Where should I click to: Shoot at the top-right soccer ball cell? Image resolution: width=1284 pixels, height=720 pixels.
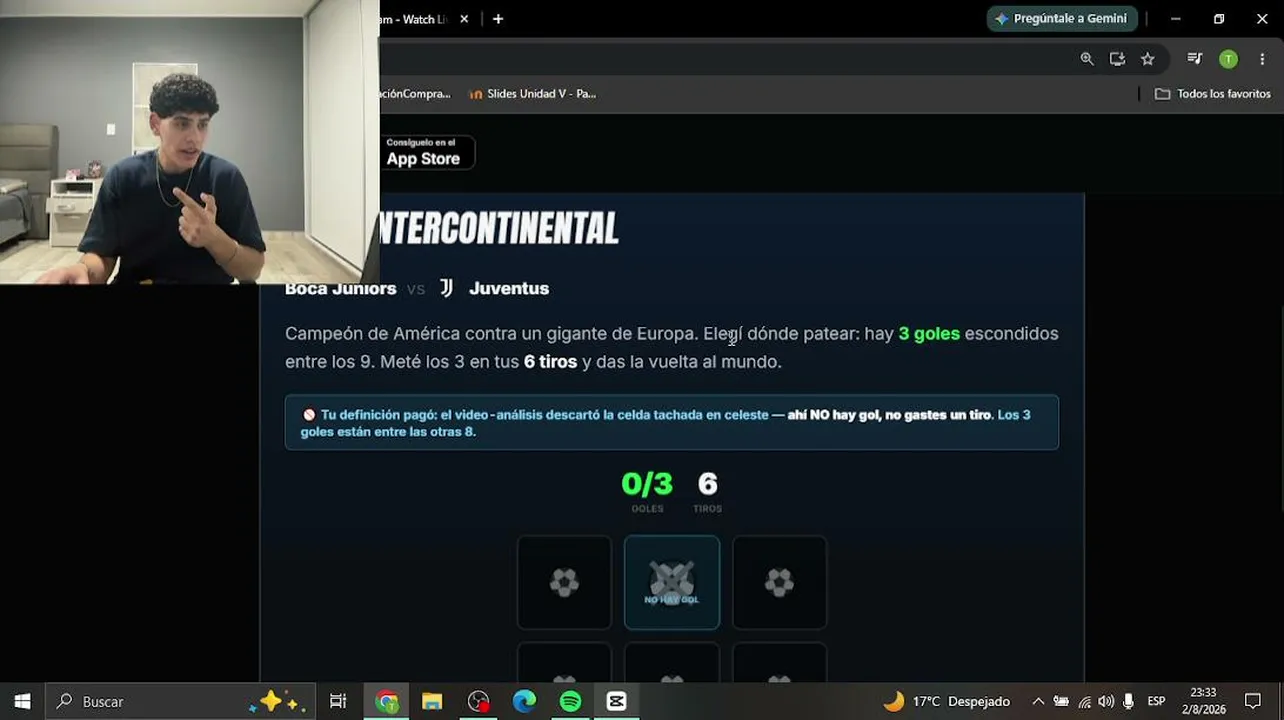[780, 583]
